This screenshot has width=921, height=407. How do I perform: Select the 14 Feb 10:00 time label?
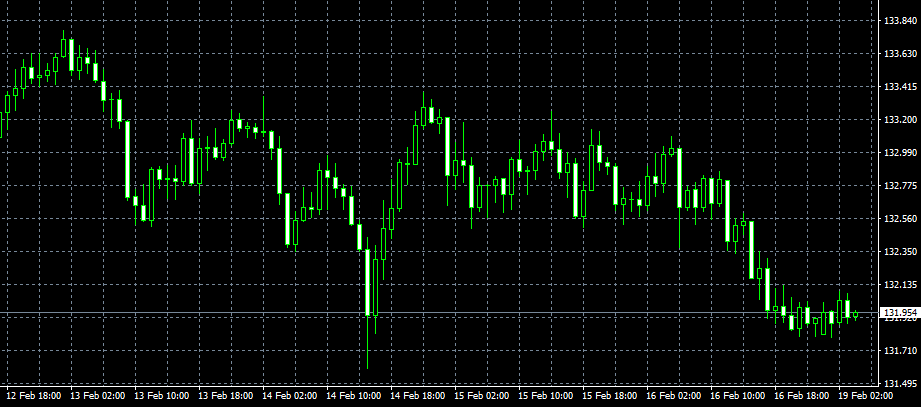354,396
